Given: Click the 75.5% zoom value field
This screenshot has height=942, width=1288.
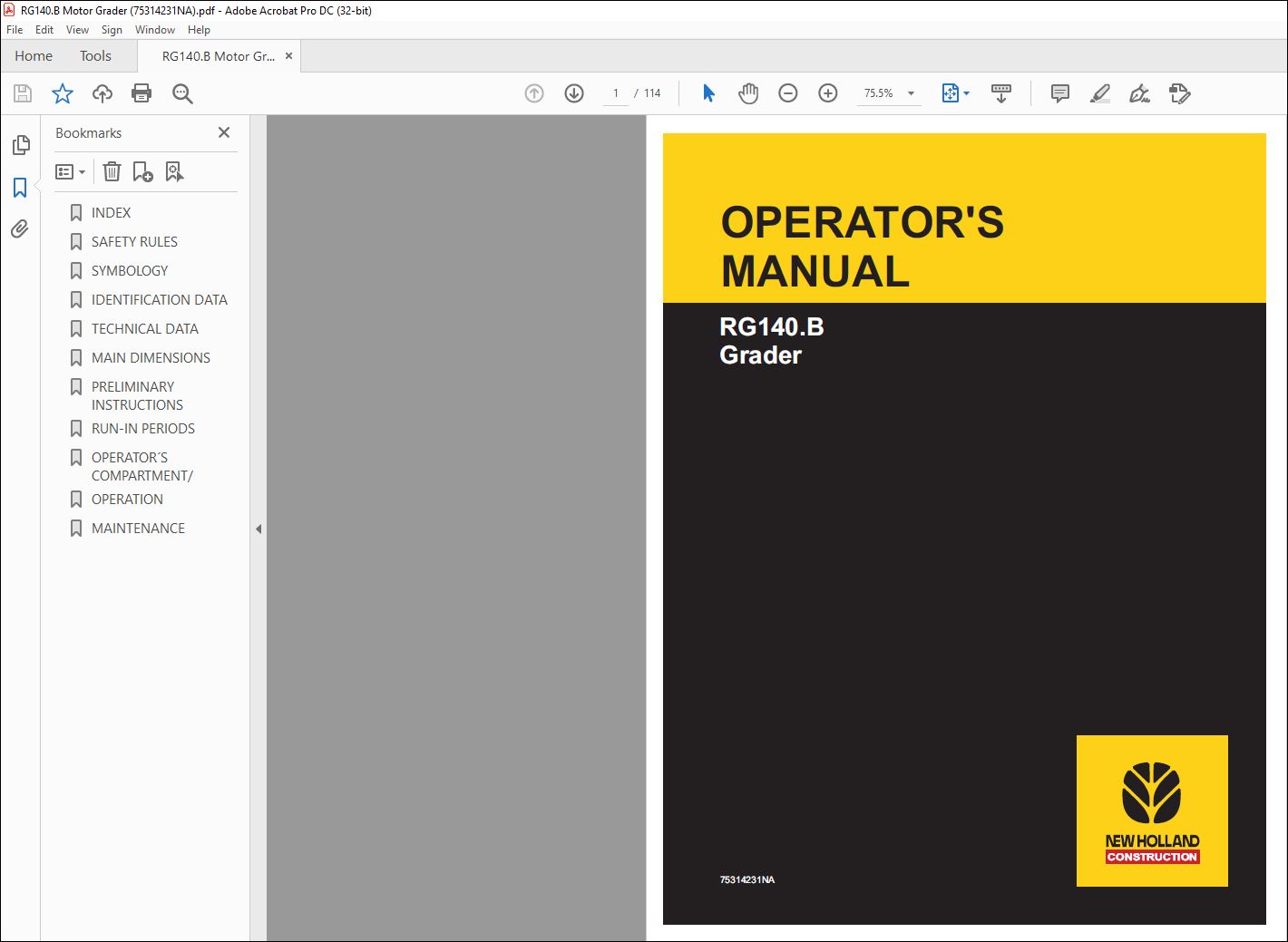Looking at the screenshot, I should click(x=878, y=93).
